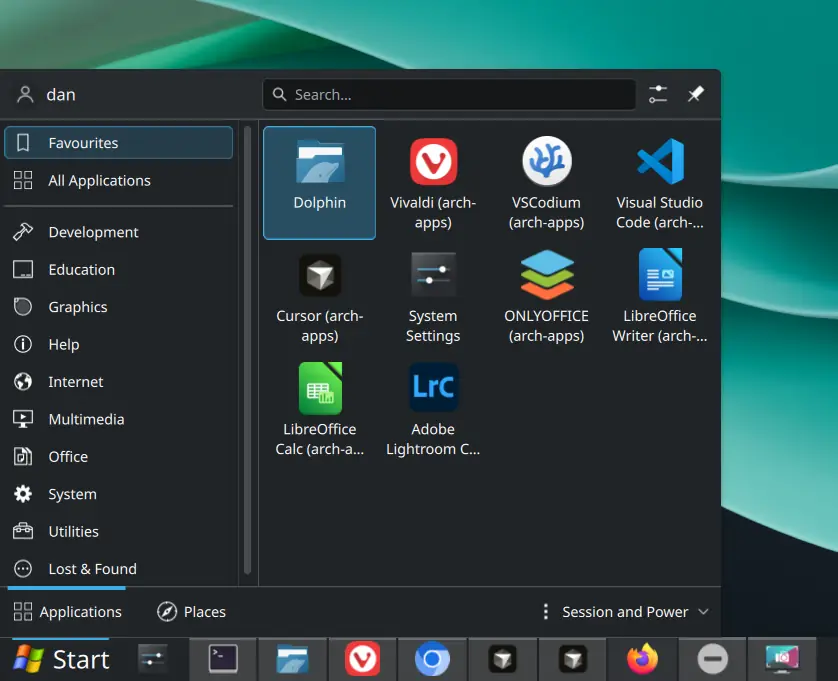Screen dimensions: 838x681
Task: Launch Visual Studio Code
Action: 659,182
